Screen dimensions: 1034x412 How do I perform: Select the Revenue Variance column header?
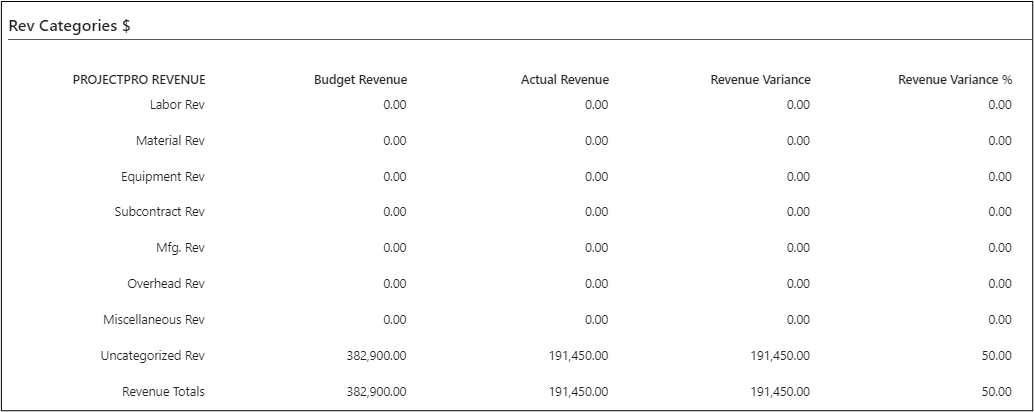760,80
